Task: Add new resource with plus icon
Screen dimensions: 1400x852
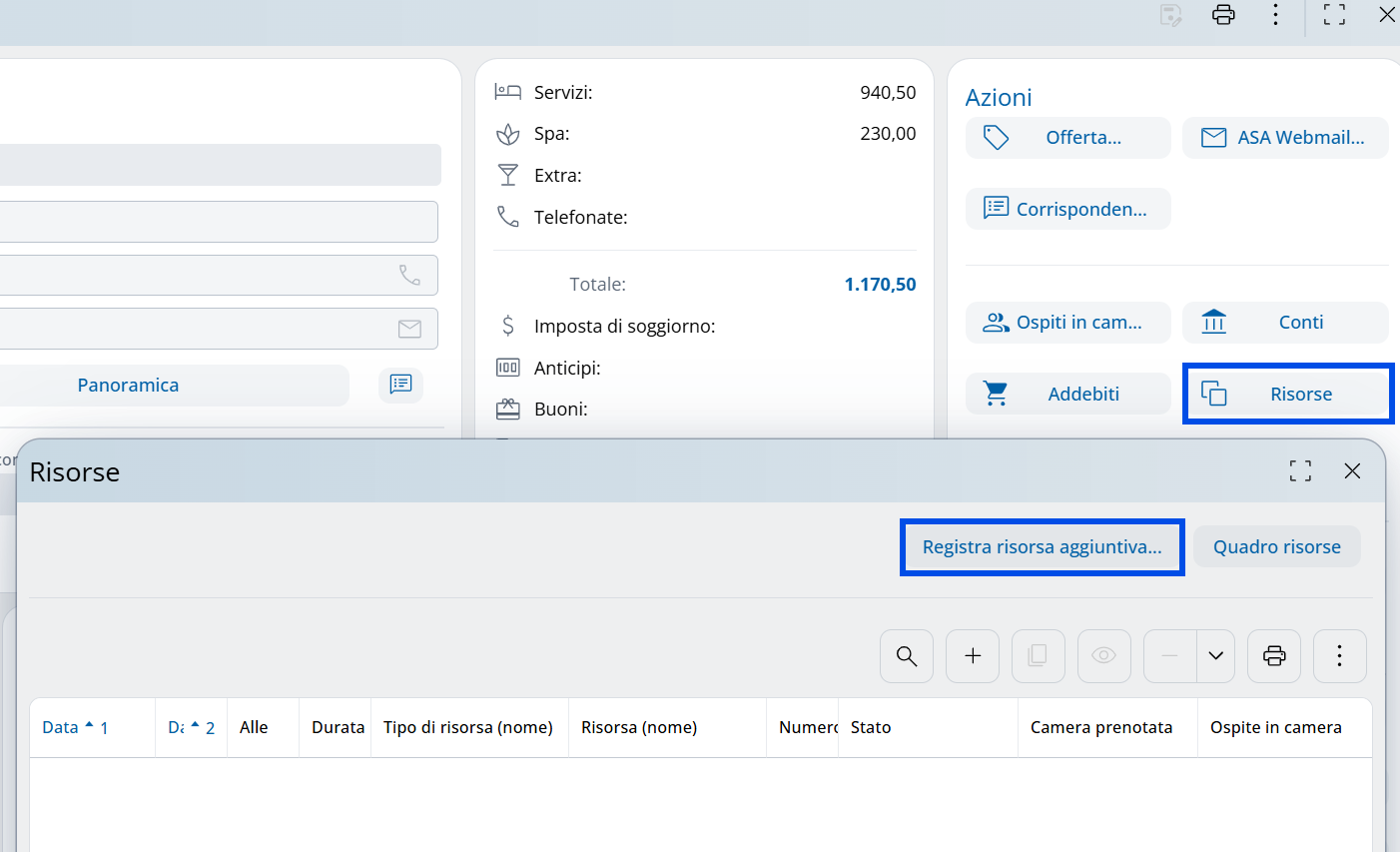Action: [x=973, y=656]
